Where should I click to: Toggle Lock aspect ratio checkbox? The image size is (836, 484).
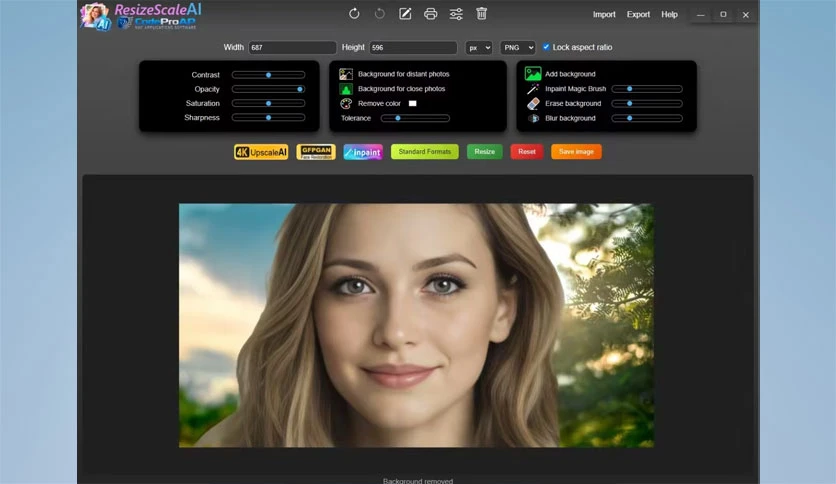546,47
